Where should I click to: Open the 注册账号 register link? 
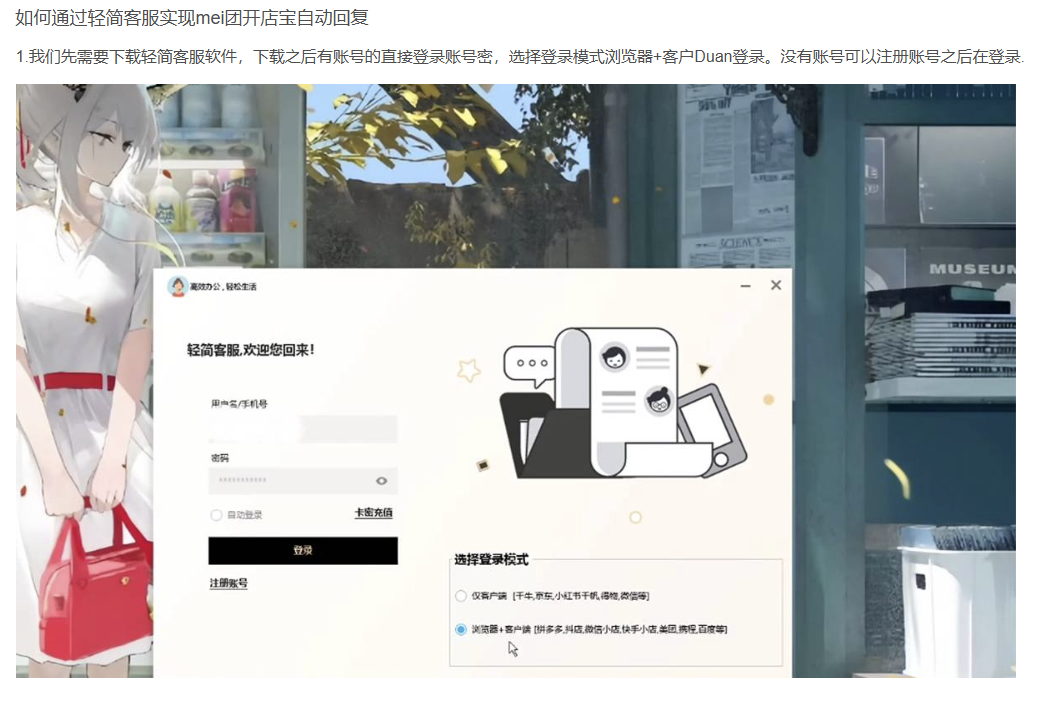tap(228, 583)
